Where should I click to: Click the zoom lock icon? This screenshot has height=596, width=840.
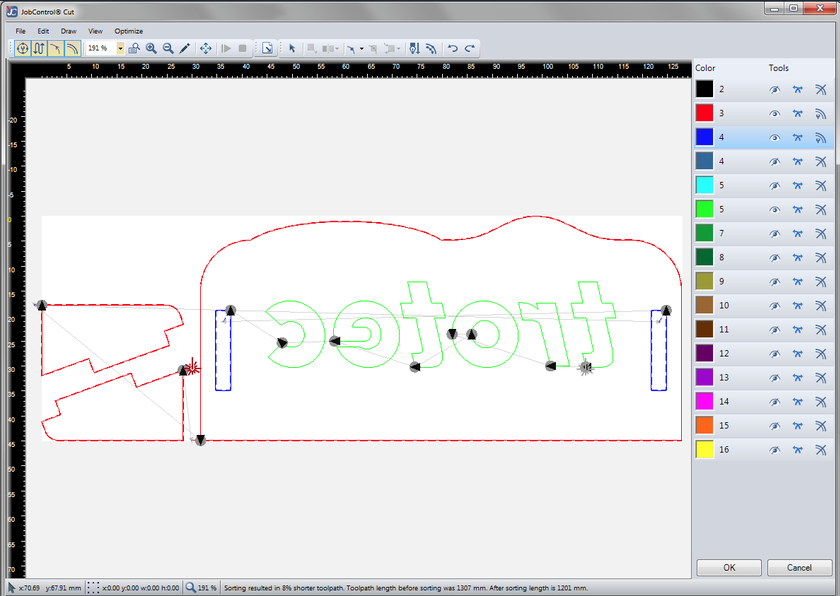click(134, 48)
